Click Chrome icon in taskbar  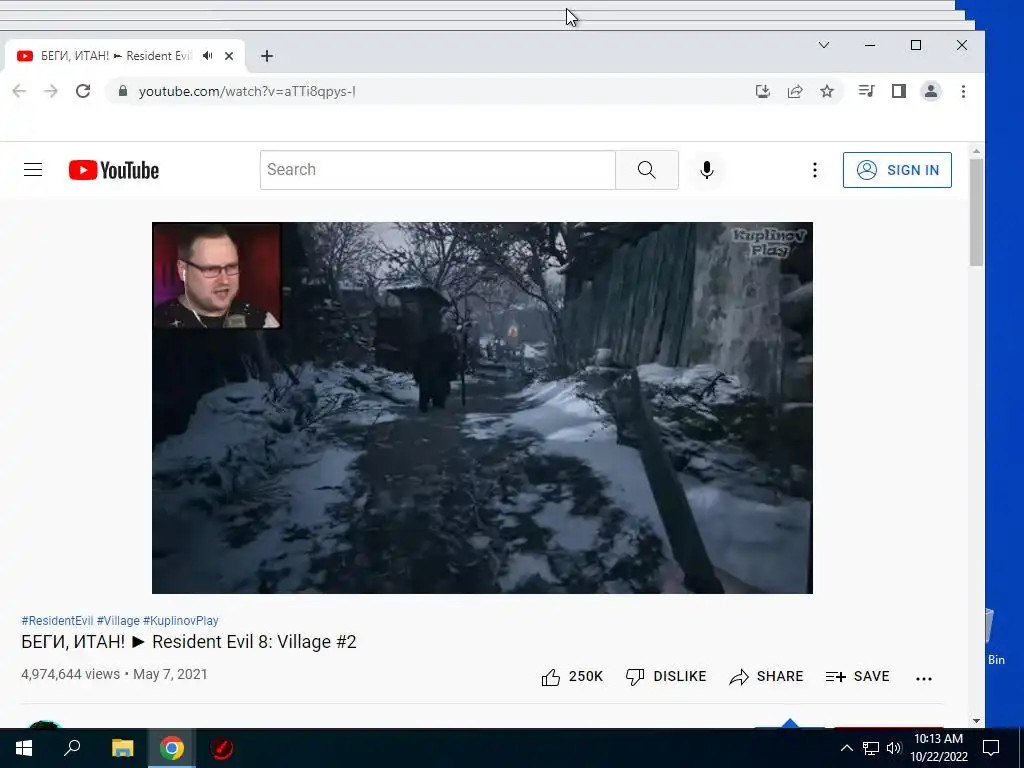(x=172, y=748)
